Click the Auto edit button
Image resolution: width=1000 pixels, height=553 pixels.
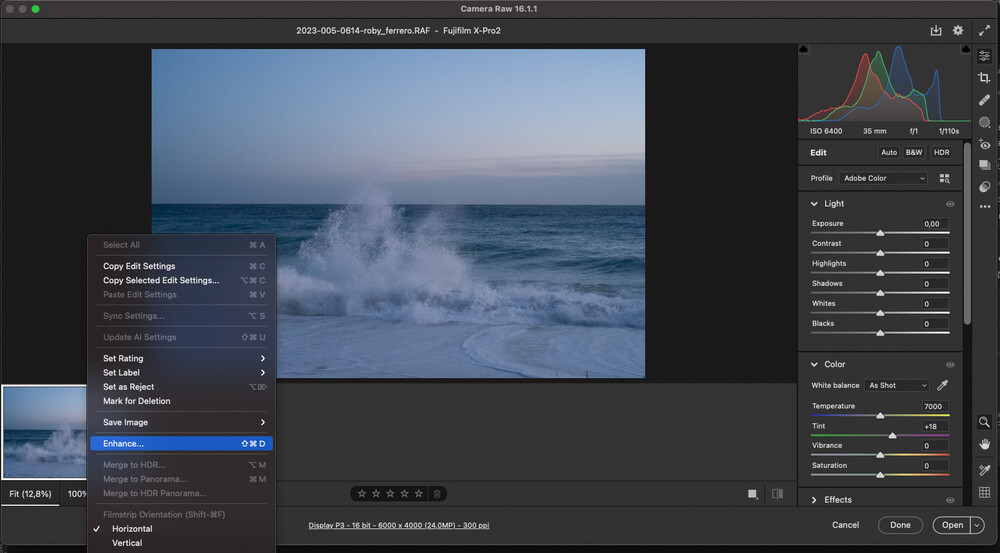click(888, 153)
